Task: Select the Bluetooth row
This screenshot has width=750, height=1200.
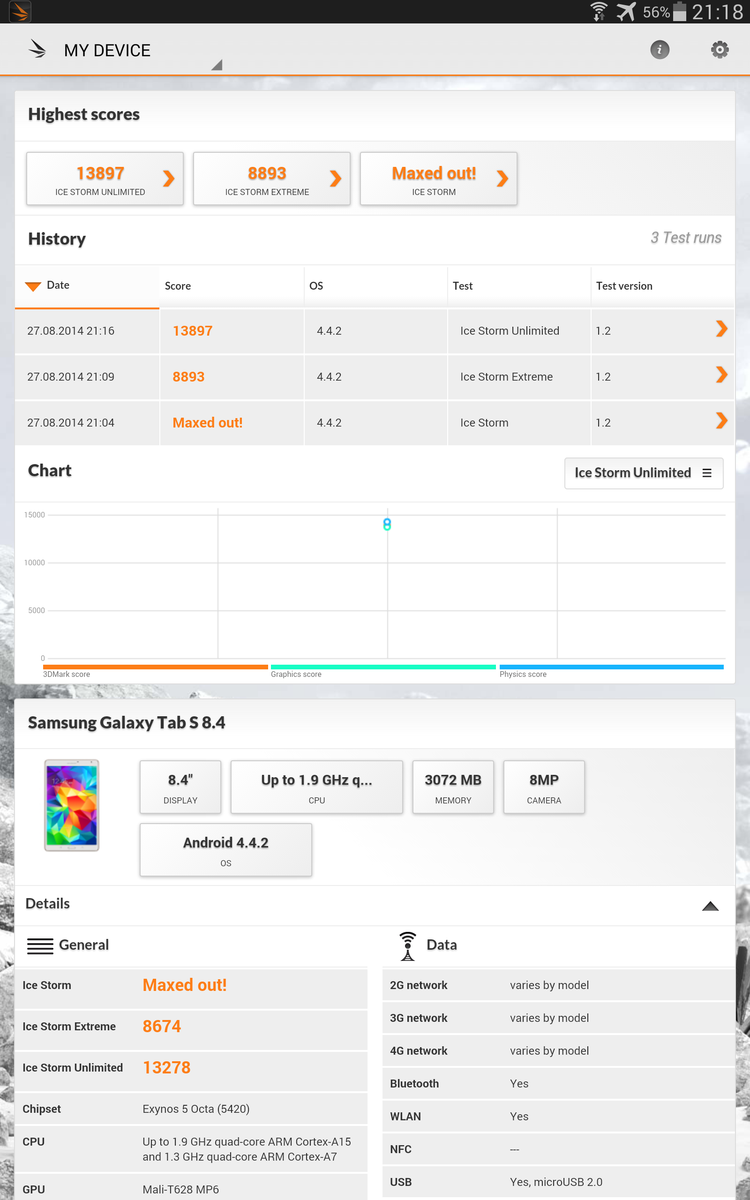Action: 558,1084
